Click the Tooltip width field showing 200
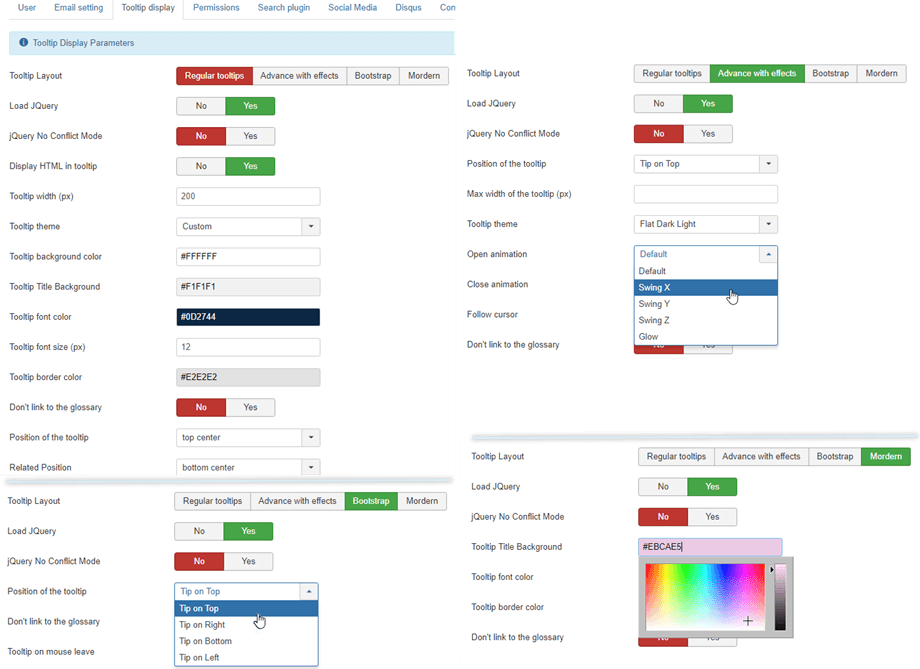Screen dimensions: 920x669 [x=248, y=196]
